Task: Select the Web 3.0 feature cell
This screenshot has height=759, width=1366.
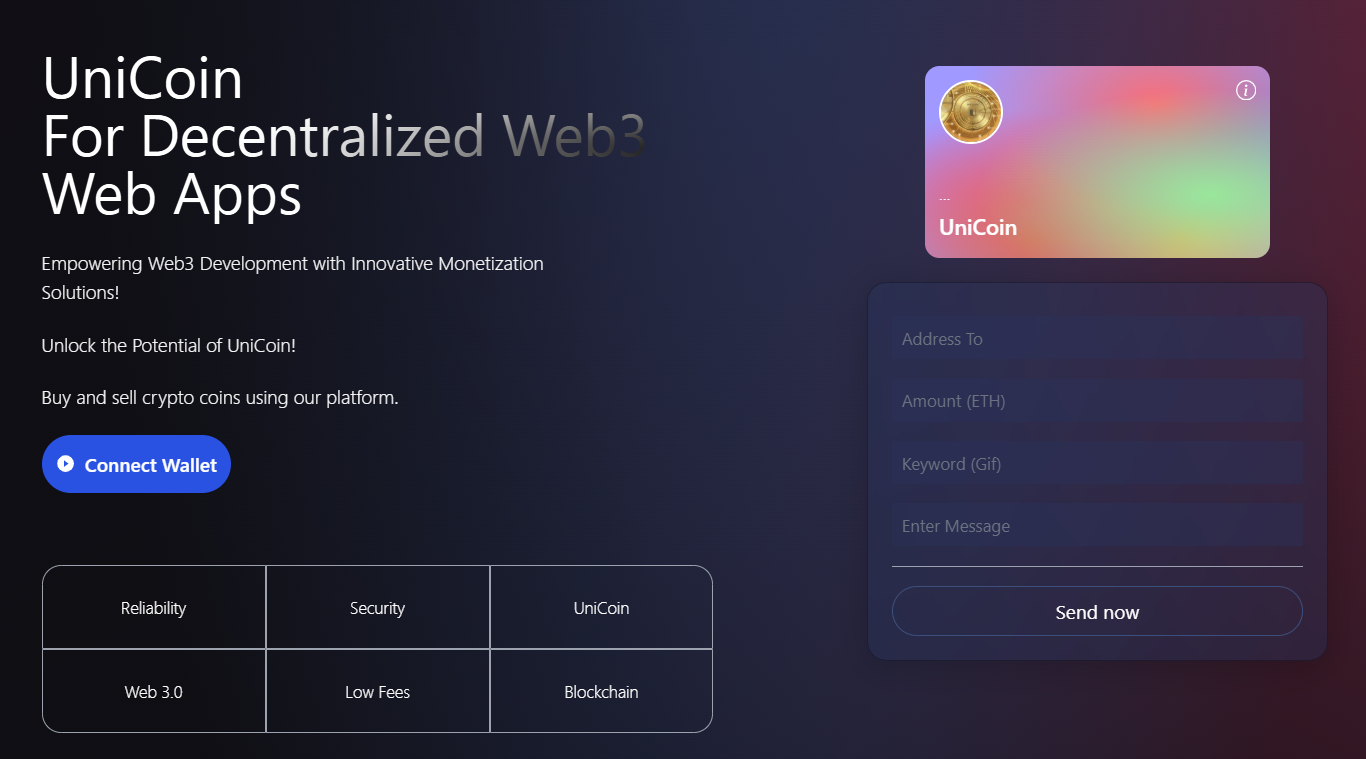Action: pyautogui.click(x=154, y=692)
